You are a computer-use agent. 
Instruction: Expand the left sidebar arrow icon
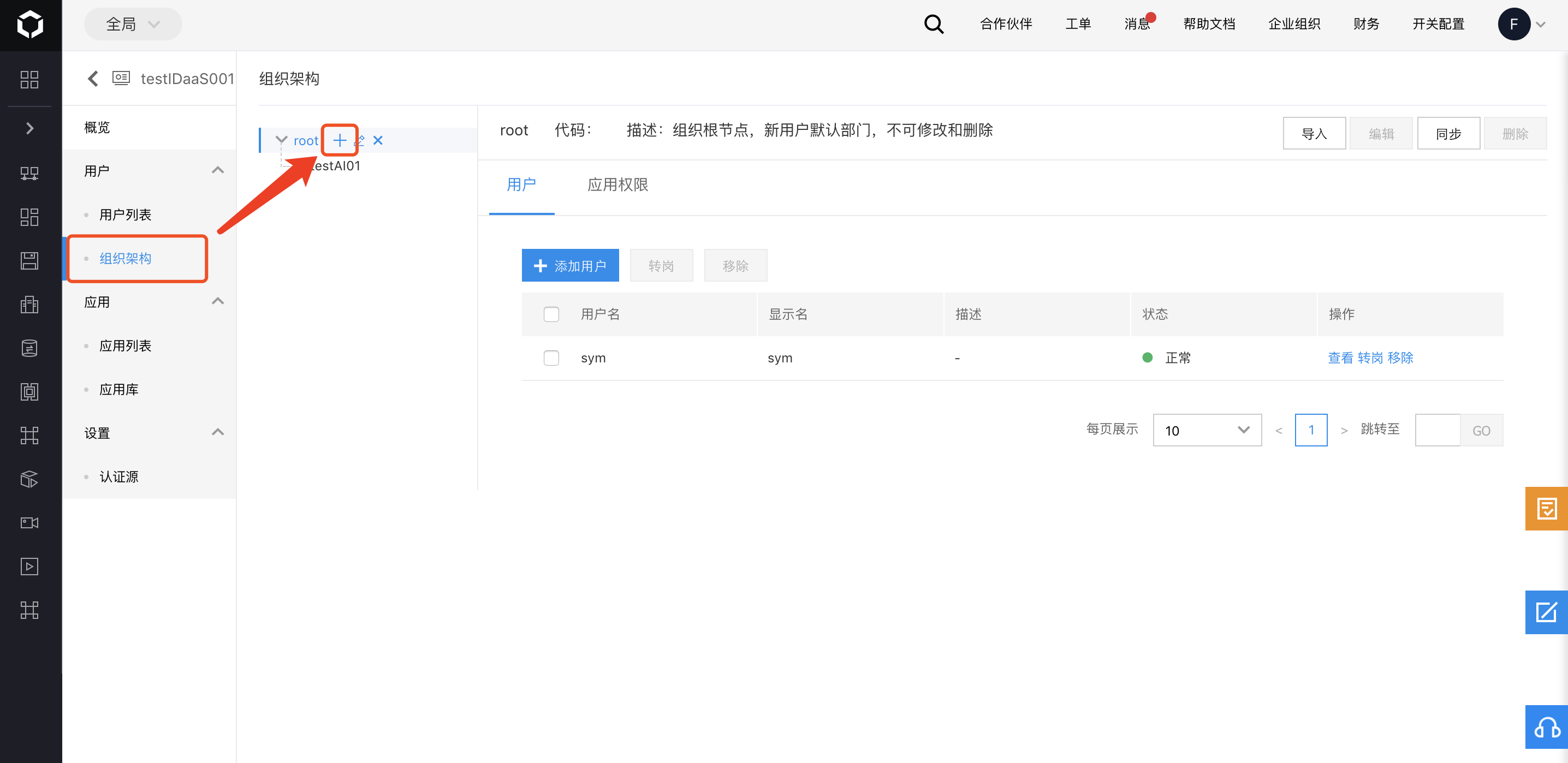pos(29,128)
